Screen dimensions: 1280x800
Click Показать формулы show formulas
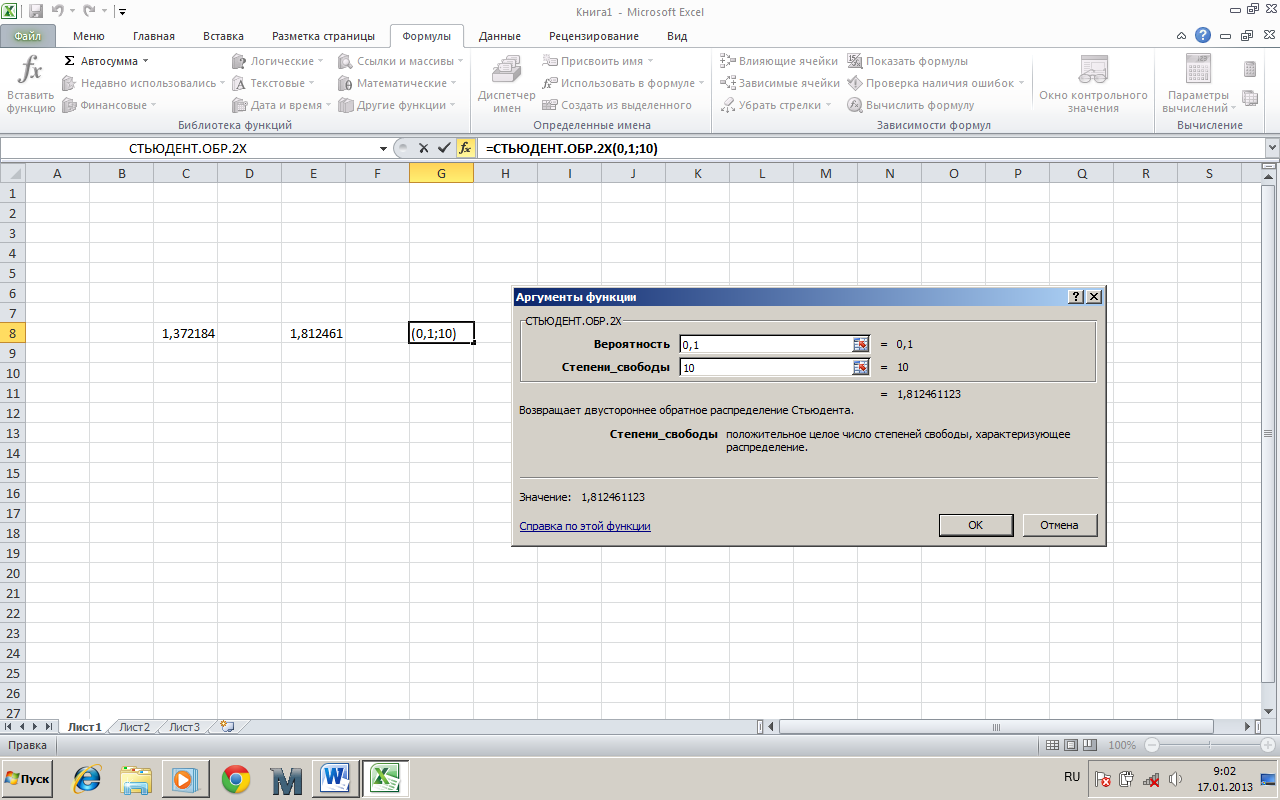[908, 61]
